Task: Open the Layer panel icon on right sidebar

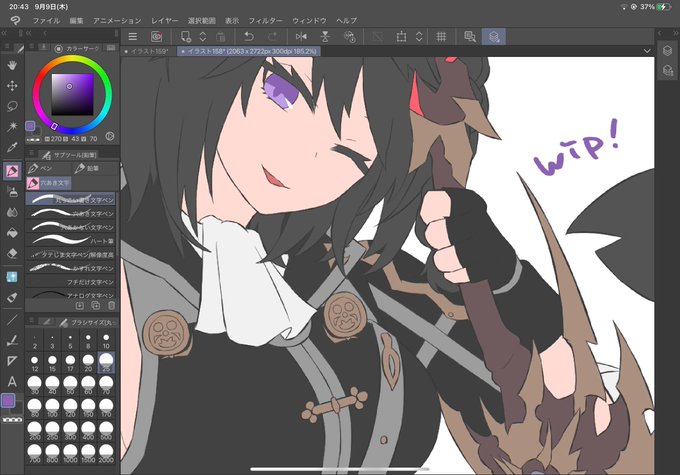Action: 667,50
